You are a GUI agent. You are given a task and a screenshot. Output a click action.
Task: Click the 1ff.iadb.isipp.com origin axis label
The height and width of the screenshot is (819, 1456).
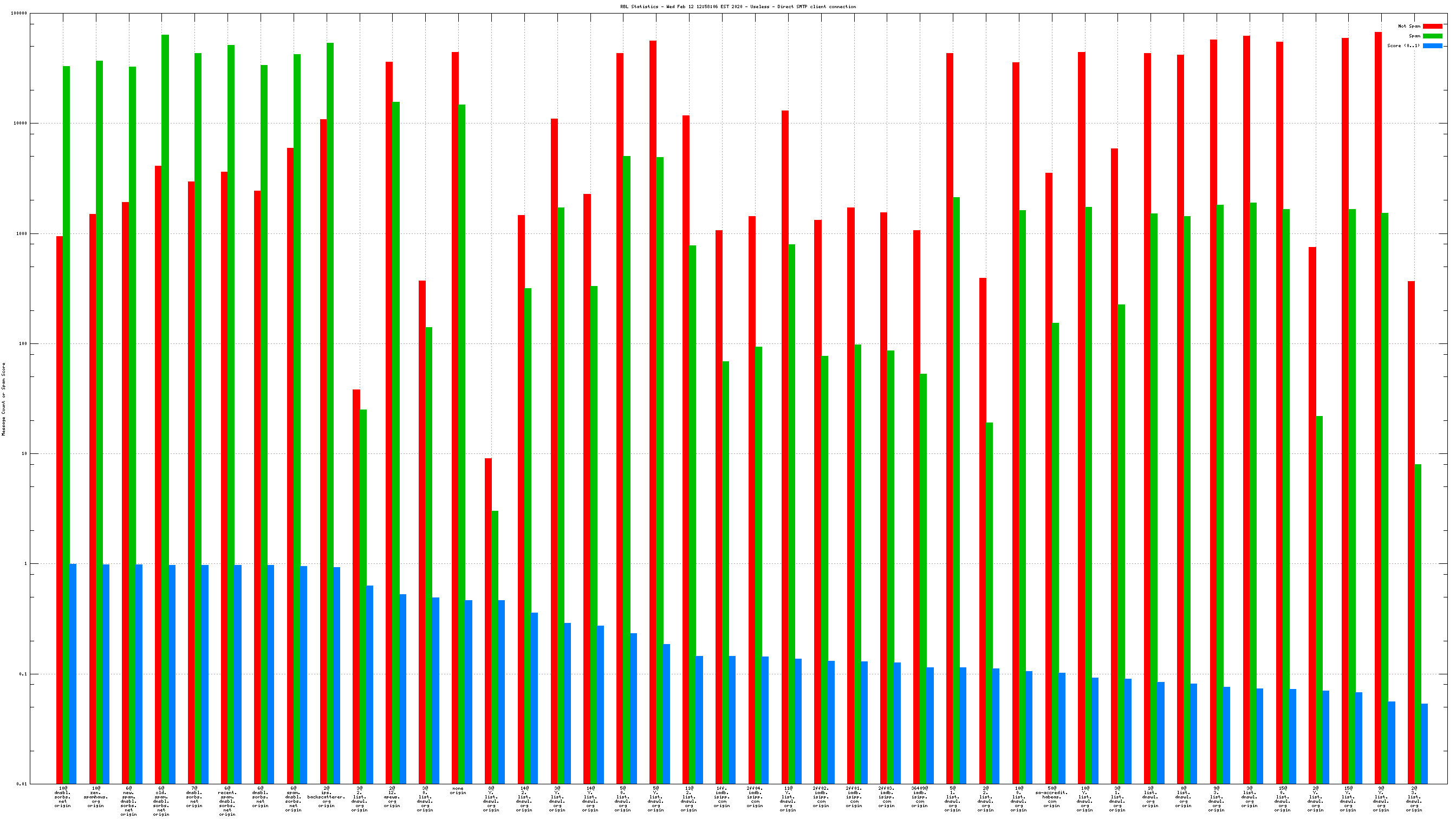722,796
